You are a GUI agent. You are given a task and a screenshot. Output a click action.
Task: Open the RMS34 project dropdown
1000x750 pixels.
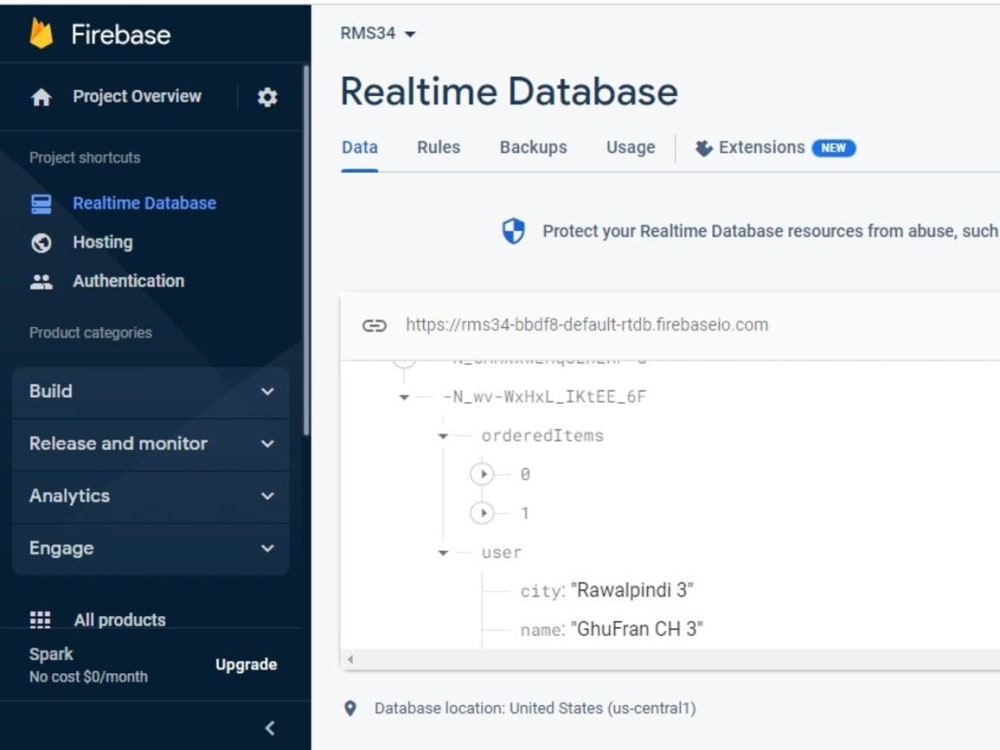click(x=378, y=33)
